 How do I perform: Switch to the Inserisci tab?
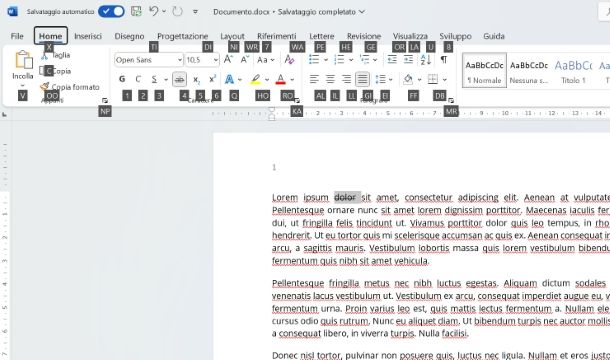click(88, 36)
